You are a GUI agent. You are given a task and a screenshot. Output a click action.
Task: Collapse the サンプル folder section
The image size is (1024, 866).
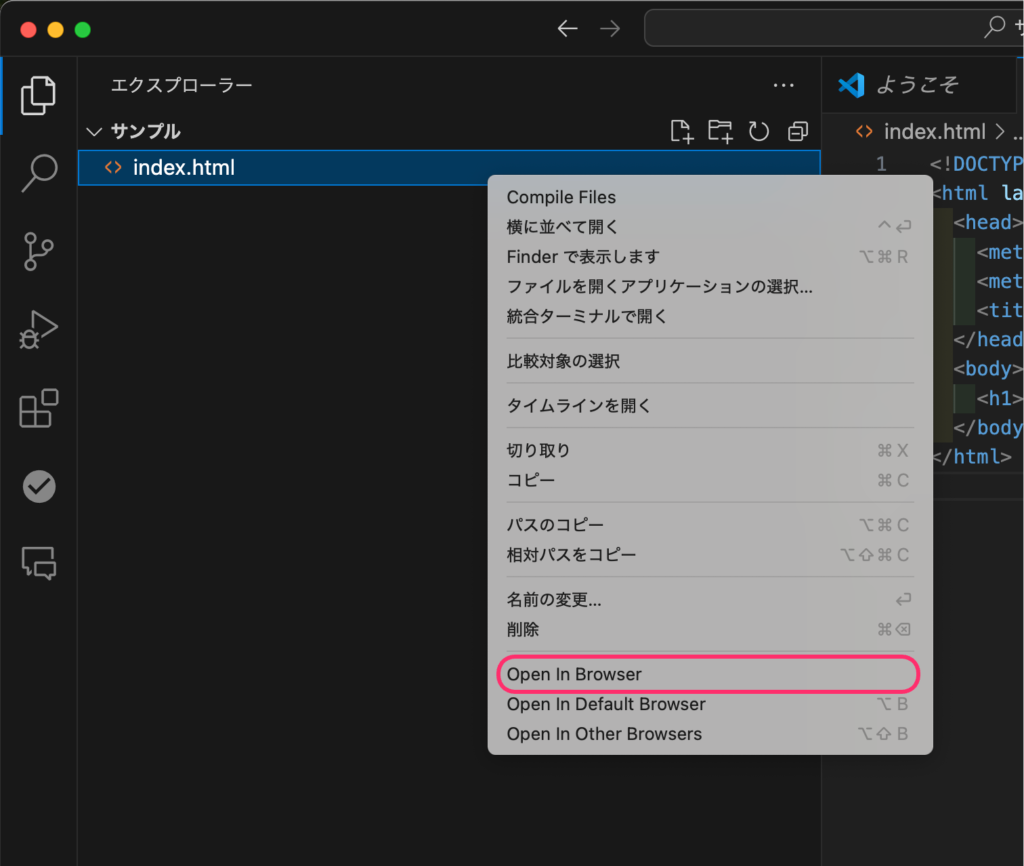point(95,131)
